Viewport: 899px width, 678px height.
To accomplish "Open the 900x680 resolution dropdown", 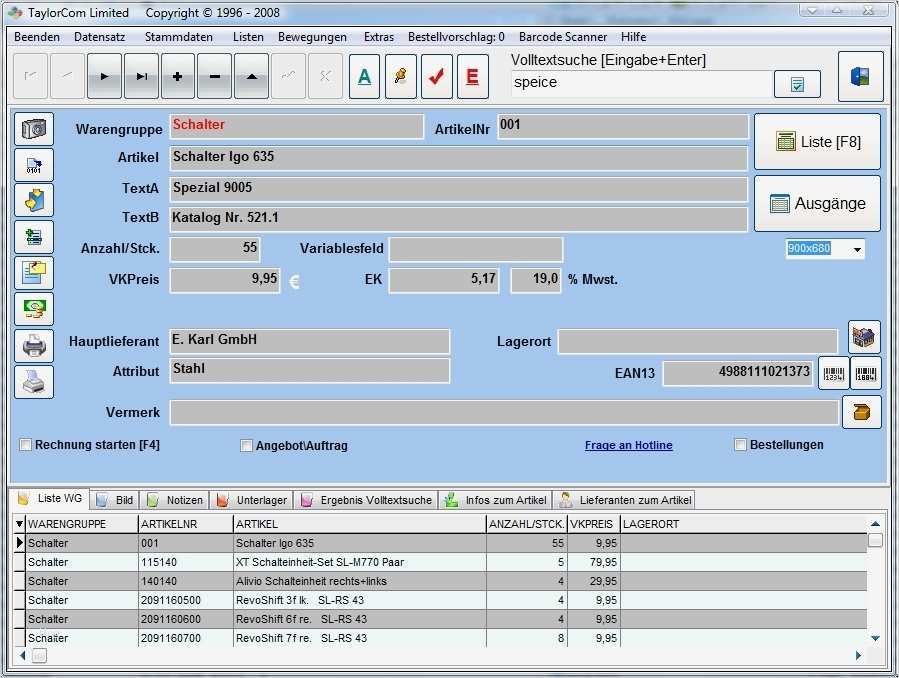I will pyautogui.click(x=857, y=249).
